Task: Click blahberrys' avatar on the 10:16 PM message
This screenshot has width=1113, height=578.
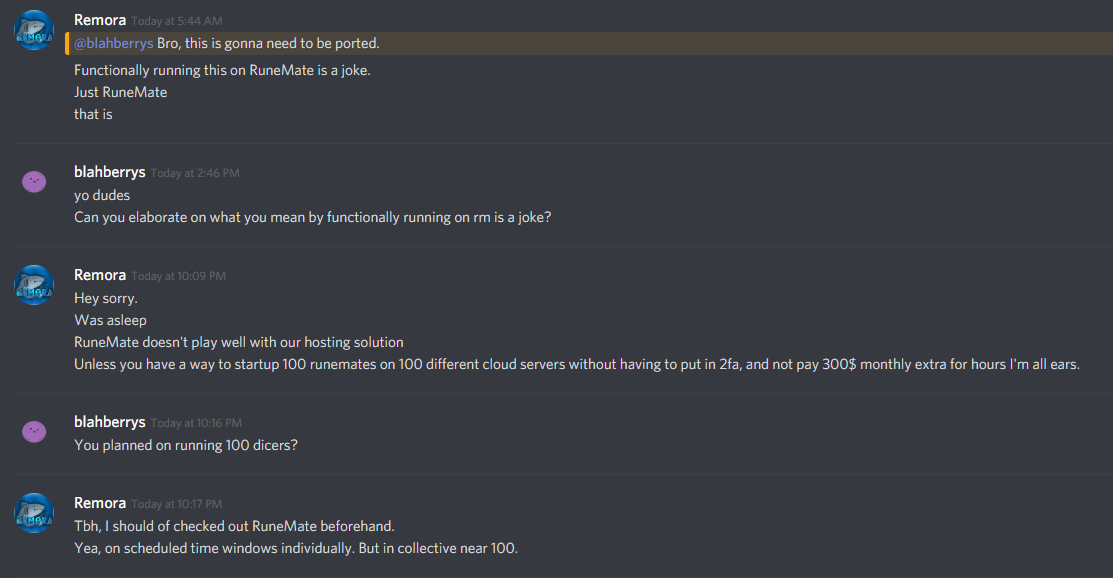Action: 34,432
